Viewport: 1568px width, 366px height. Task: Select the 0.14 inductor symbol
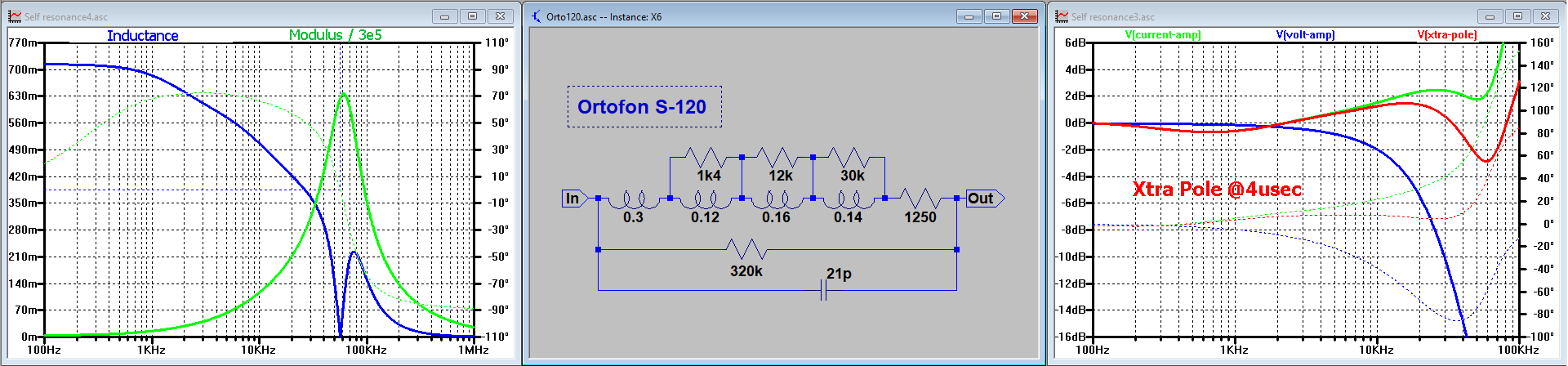[849, 199]
